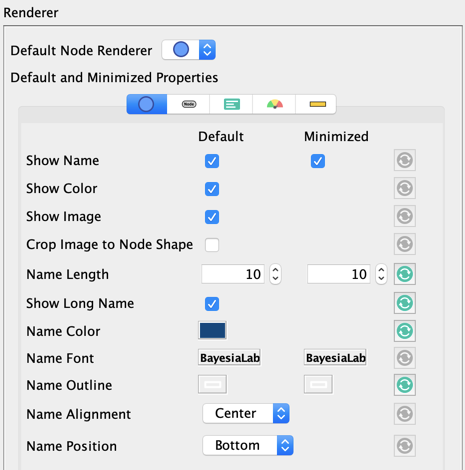The image size is (465, 470).
Task: Click Default Name Font BayesiaLab button
Action: 229,358
